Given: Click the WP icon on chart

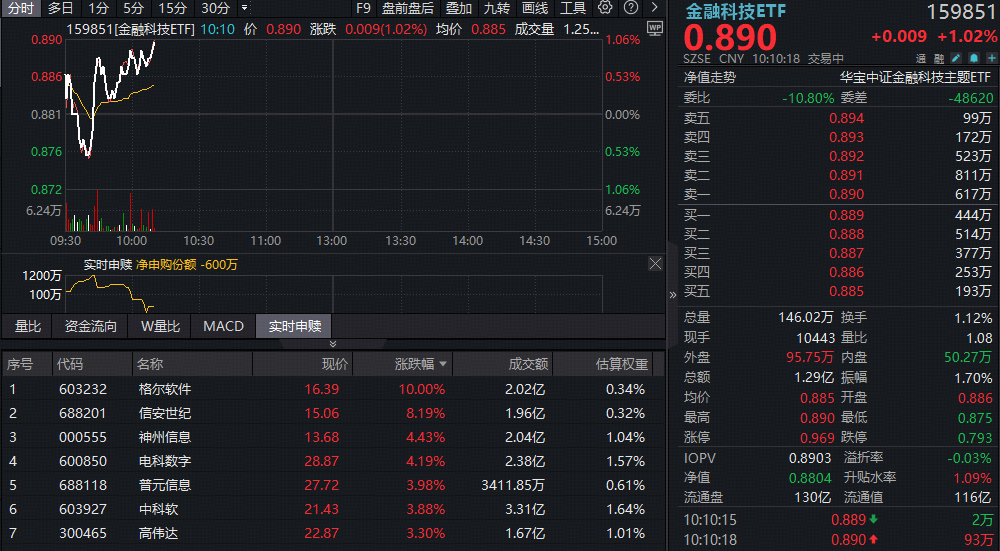Looking at the screenshot, I should tap(655, 27).
